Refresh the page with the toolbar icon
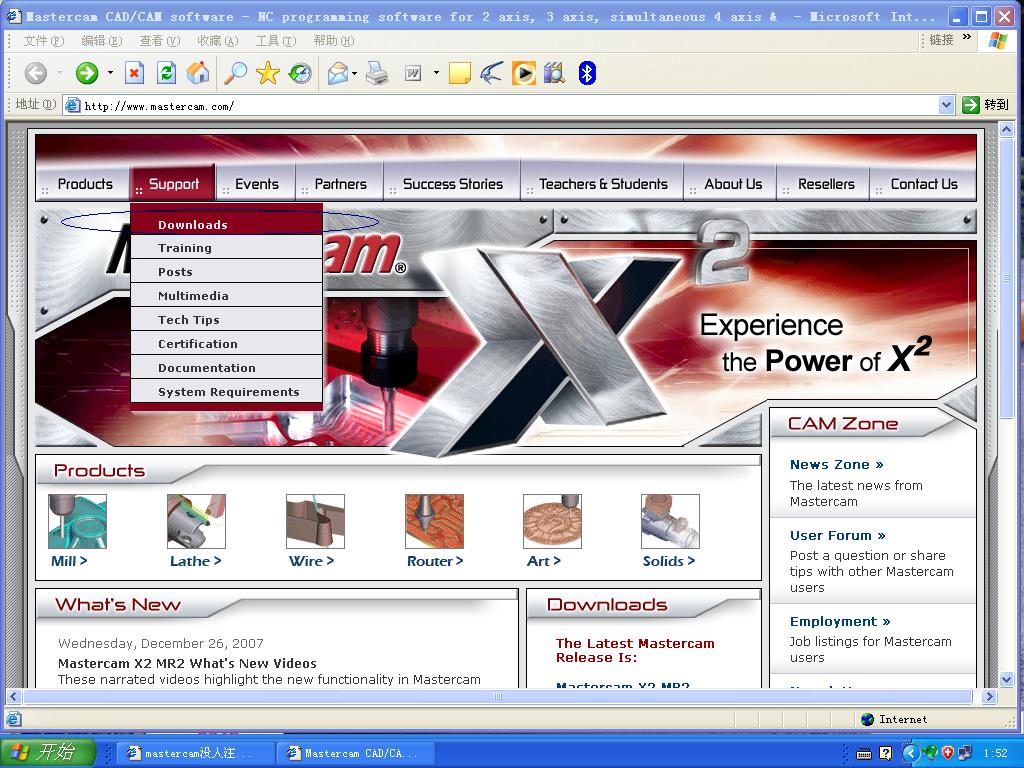Screen dimensions: 1024x768 coord(167,73)
